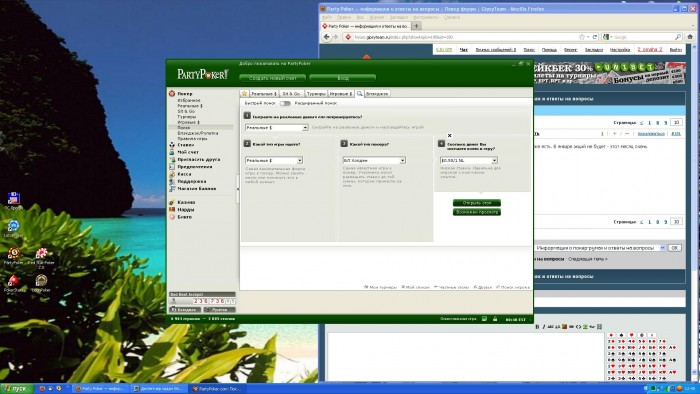The width and height of the screenshot is (700, 394).
Task: Open step 2 game type dropdown
Action: 274,160
